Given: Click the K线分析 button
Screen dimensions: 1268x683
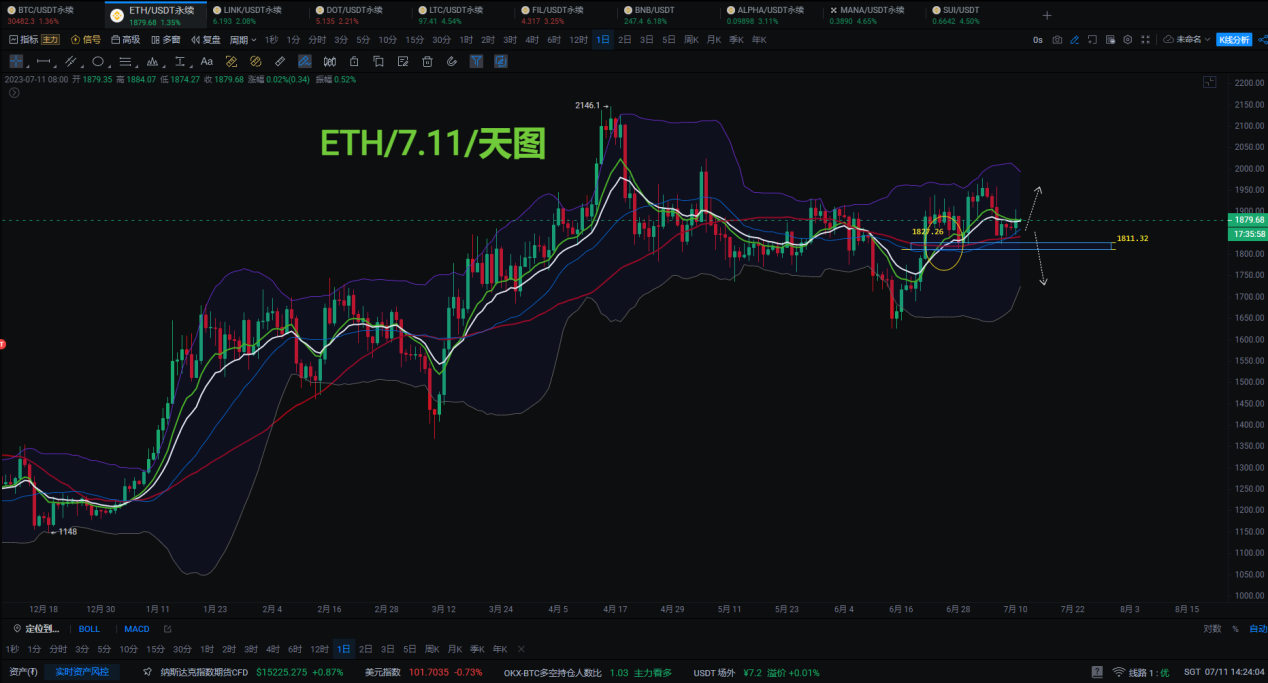Looking at the screenshot, I should coord(1234,40).
